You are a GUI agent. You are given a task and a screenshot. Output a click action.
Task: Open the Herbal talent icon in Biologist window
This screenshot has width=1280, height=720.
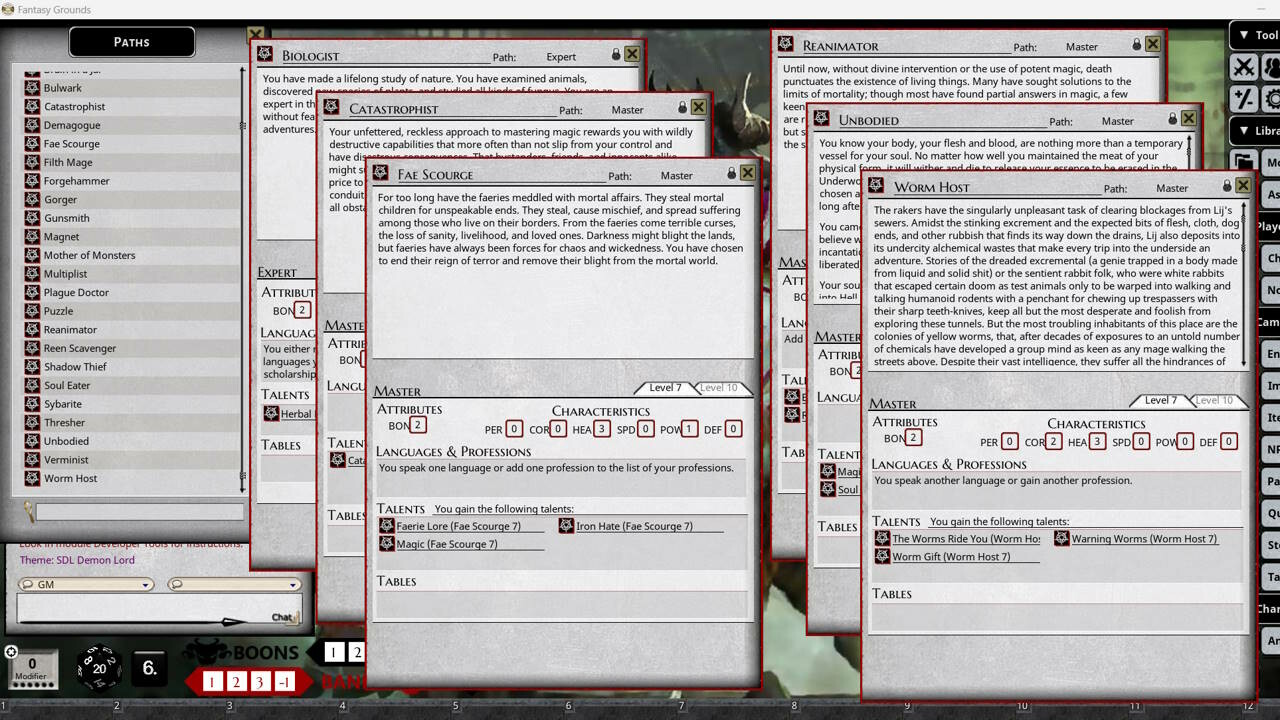tap(271, 414)
